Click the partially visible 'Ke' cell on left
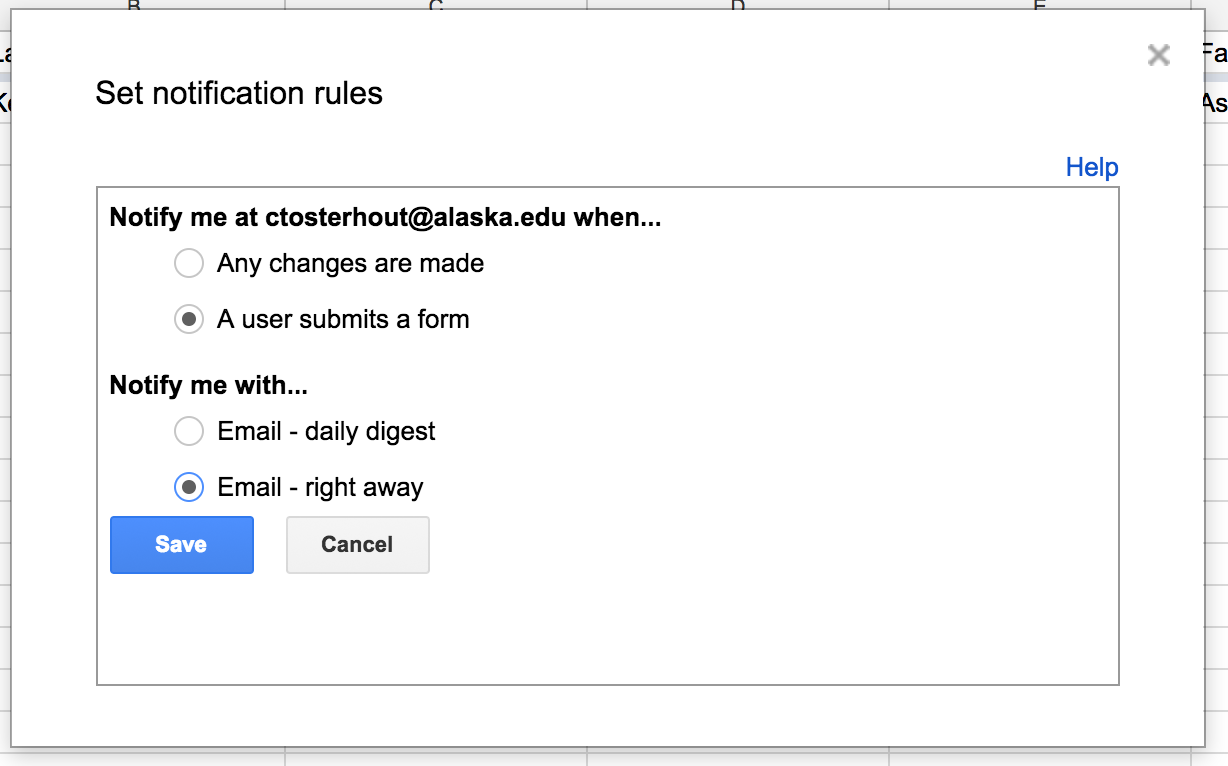Screen dimensions: 1228x766 tap(6, 100)
